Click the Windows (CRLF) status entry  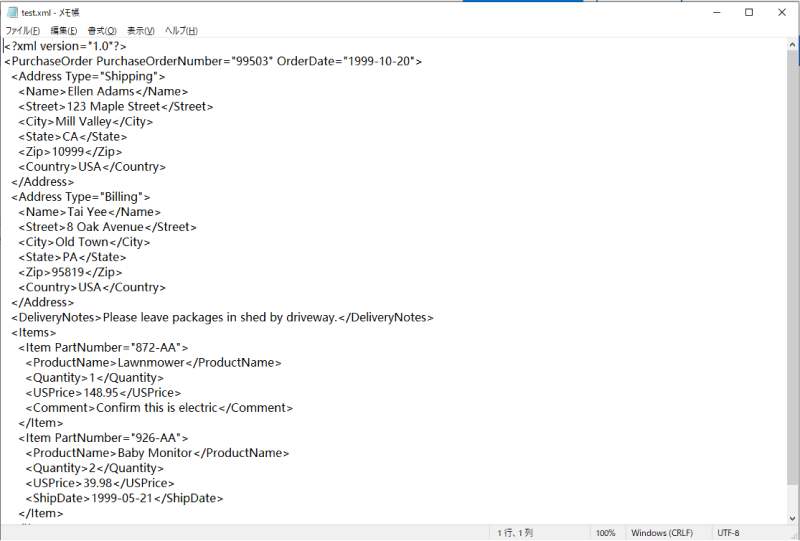[662, 533]
